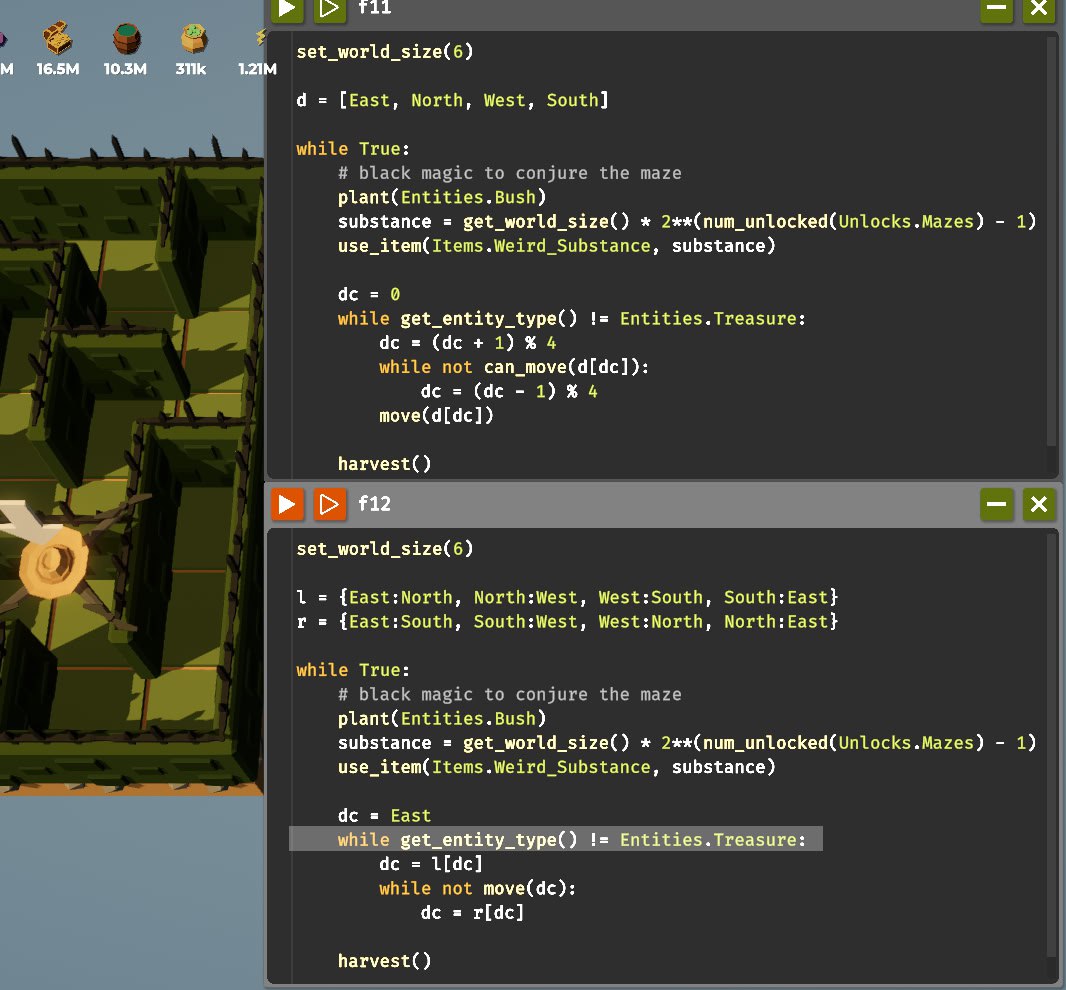Minimize the f11 code window
This screenshot has width=1066, height=990.
996,9
